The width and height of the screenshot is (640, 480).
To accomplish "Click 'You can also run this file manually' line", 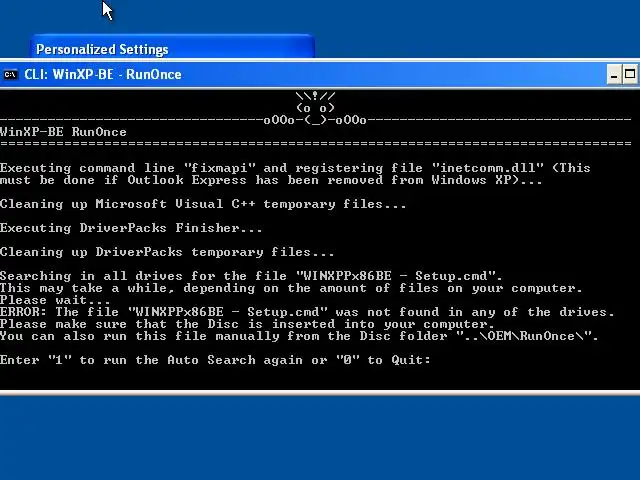I will pyautogui.click(x=299, y=336).
